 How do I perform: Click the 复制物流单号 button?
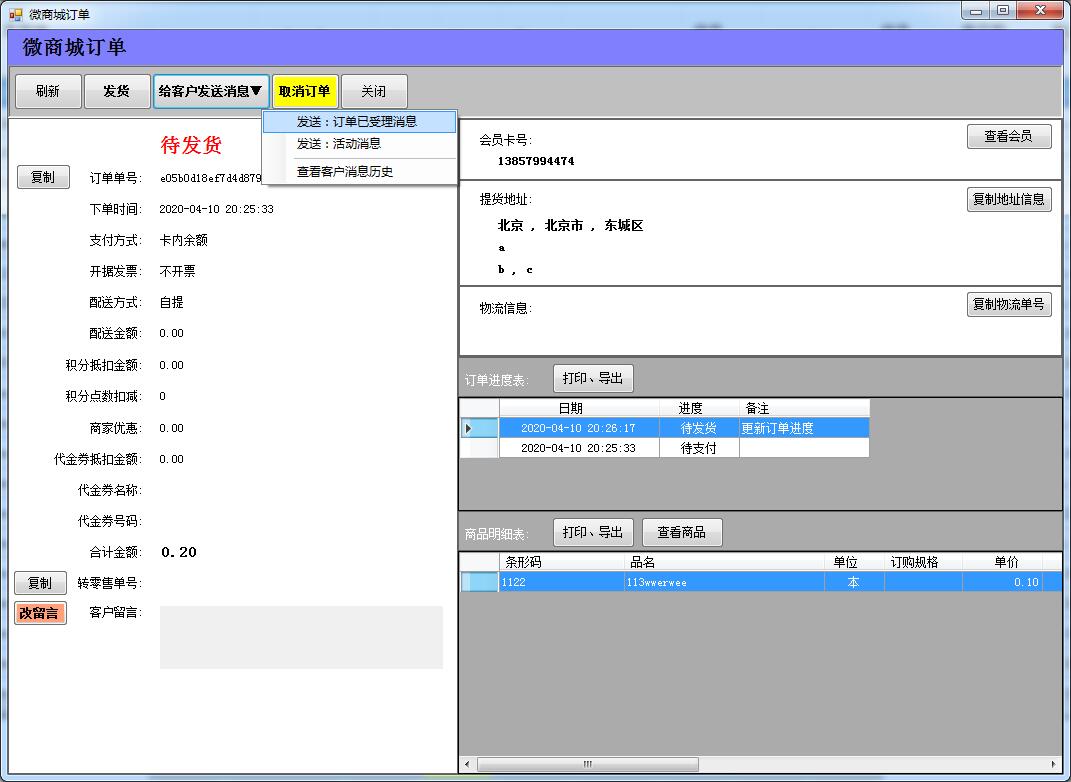[x=1009, y=305]
